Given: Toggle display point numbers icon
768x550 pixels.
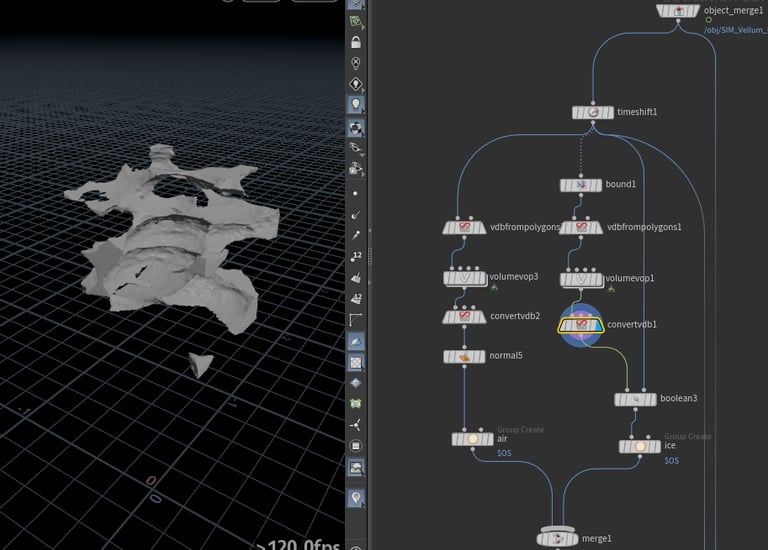Looking at the screenshot, I should (x=356, y=257).
